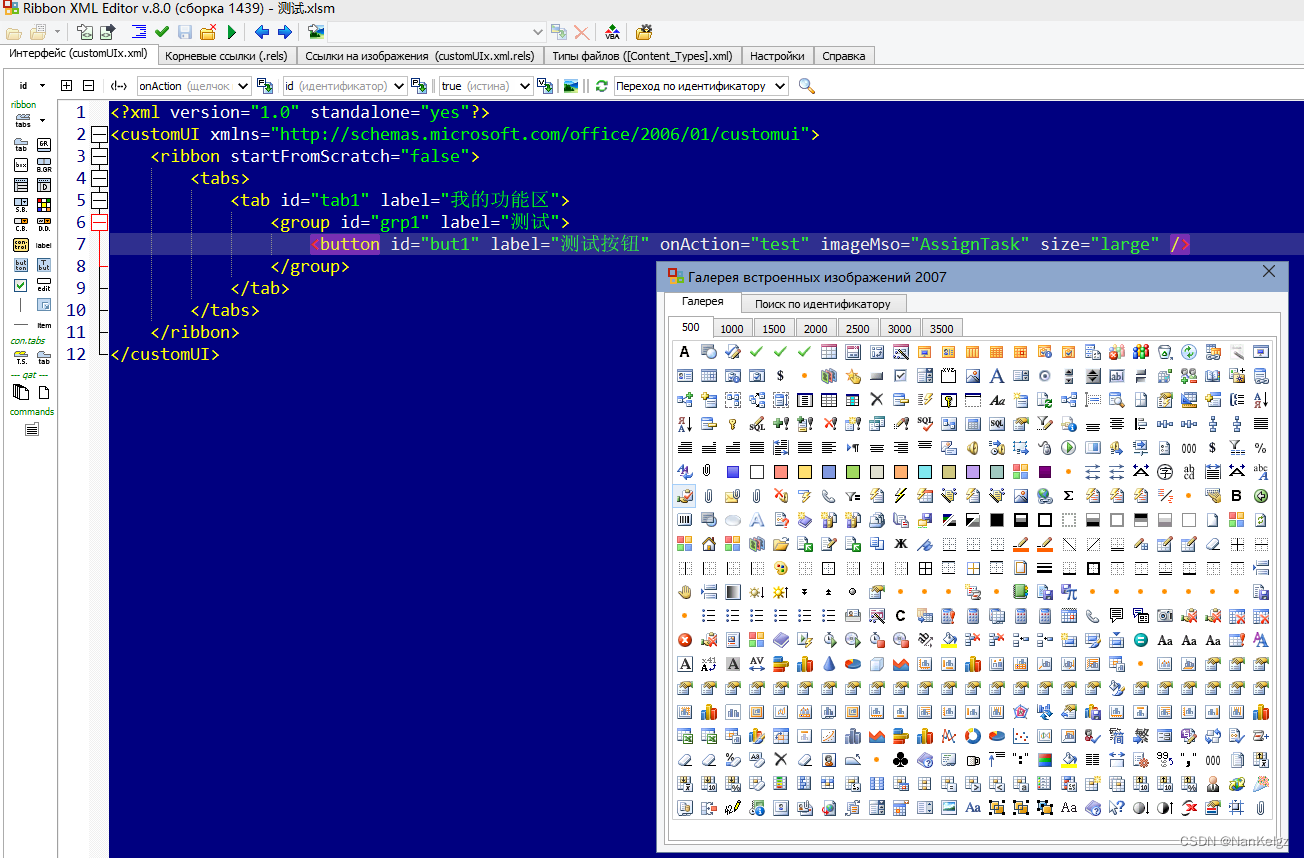
Task: Expand all nodes with the plus toolbar icon
Action: (x=65, y=86)
